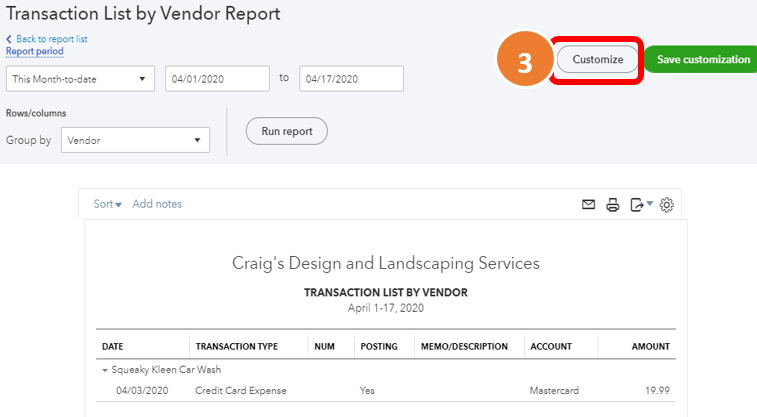Click the back arrow beside report list

10,39
